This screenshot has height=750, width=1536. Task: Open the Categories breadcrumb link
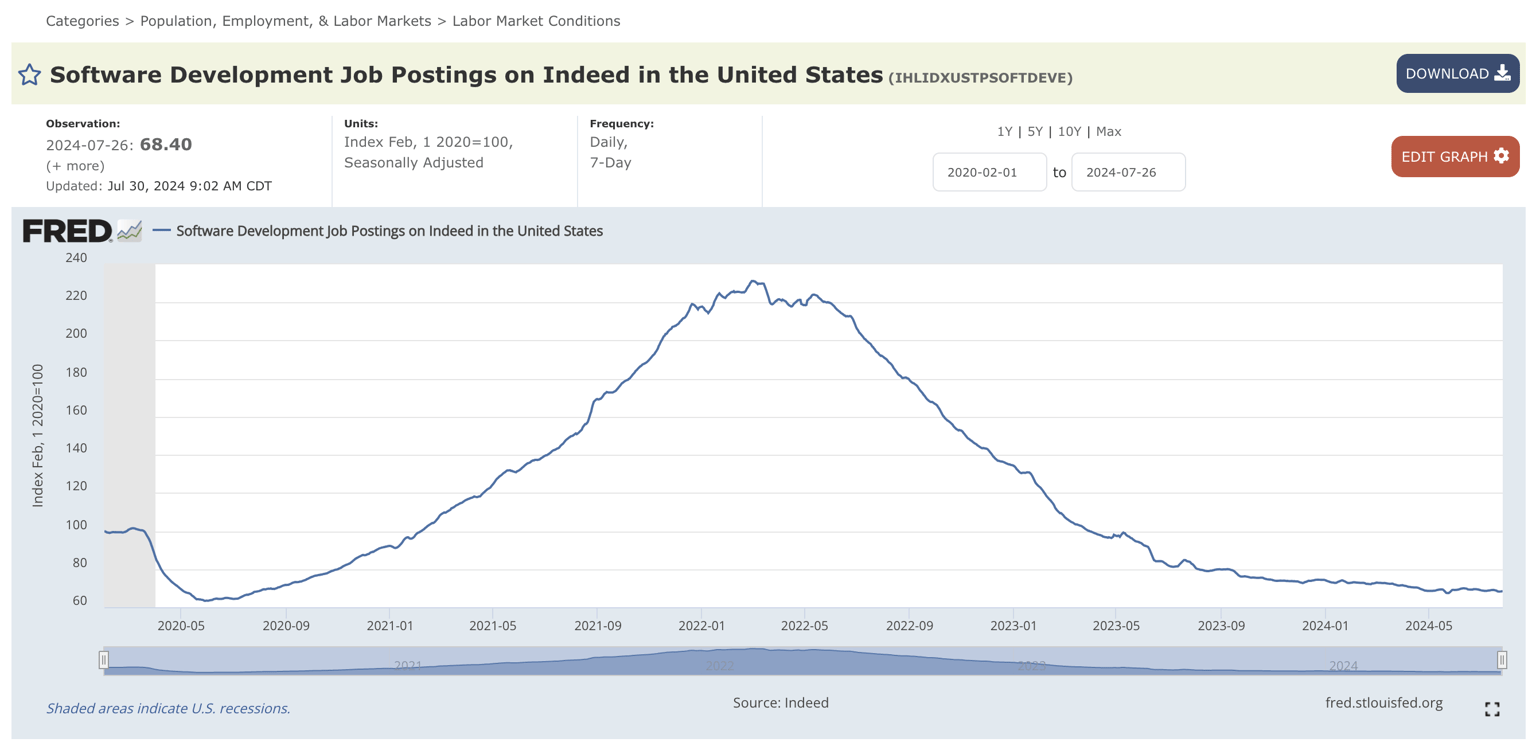[x=82, y=21]
